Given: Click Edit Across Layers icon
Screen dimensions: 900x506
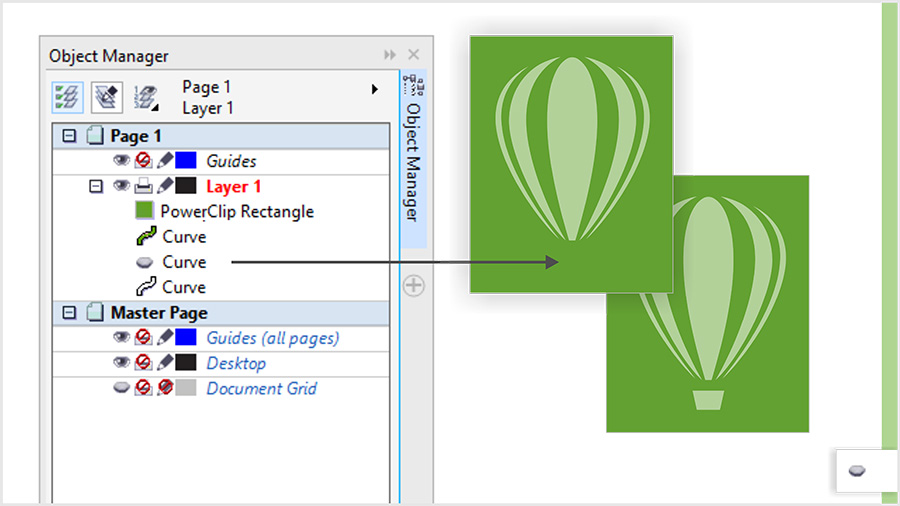Looking at the screenshot, I should coord(106,96).
